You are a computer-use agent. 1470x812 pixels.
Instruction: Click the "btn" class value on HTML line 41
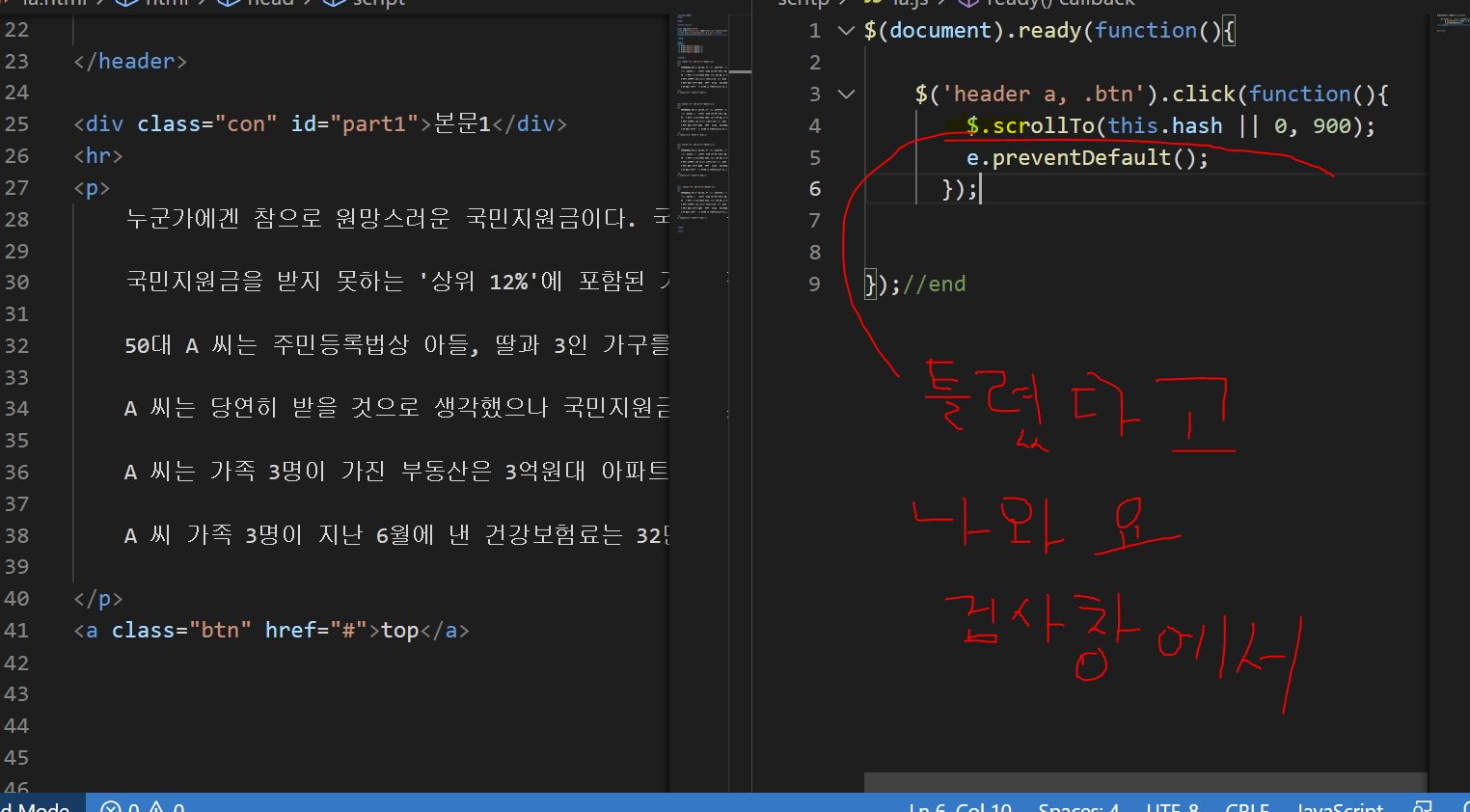click(x=220, y=631)
